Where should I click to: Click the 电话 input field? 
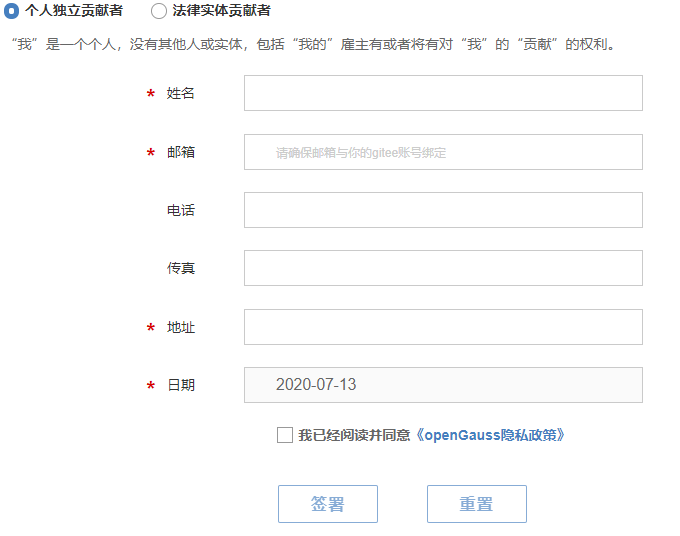point(443,210)
